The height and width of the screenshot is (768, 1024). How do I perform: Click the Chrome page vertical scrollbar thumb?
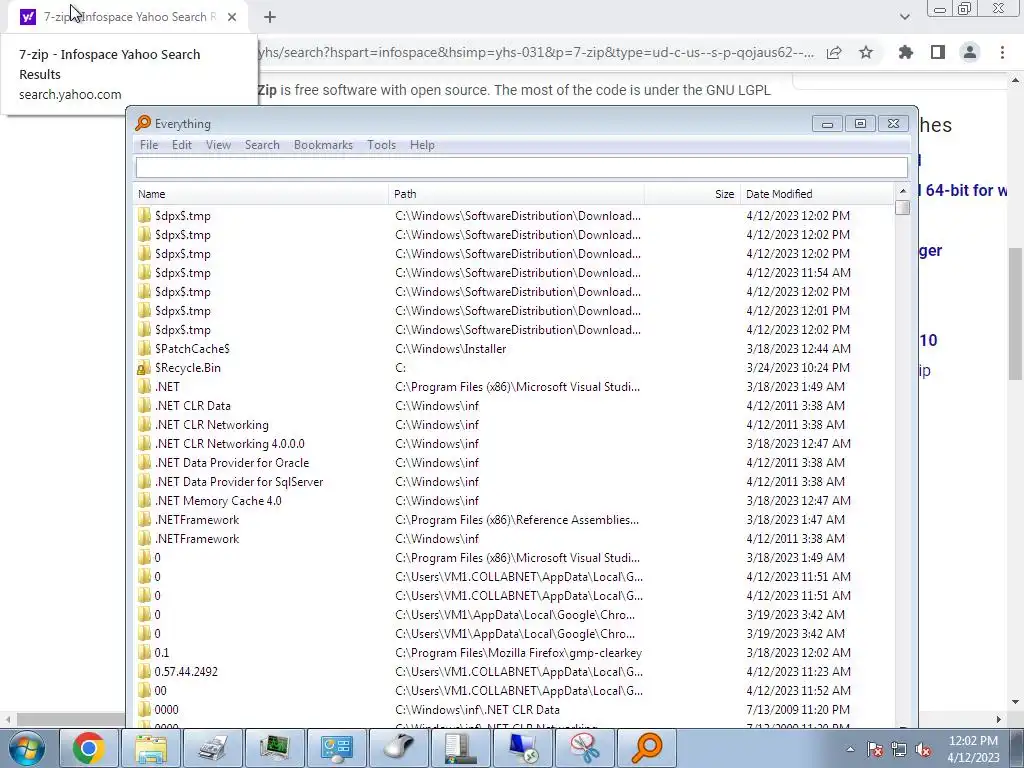[x=1015, y=313]
